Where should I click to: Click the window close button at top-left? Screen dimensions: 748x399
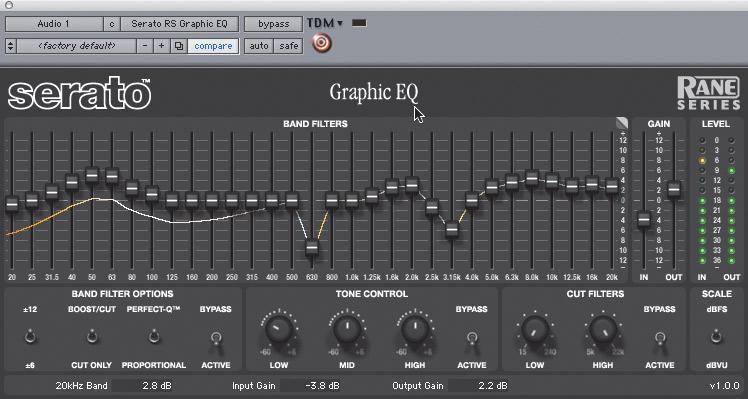(8, 5)
